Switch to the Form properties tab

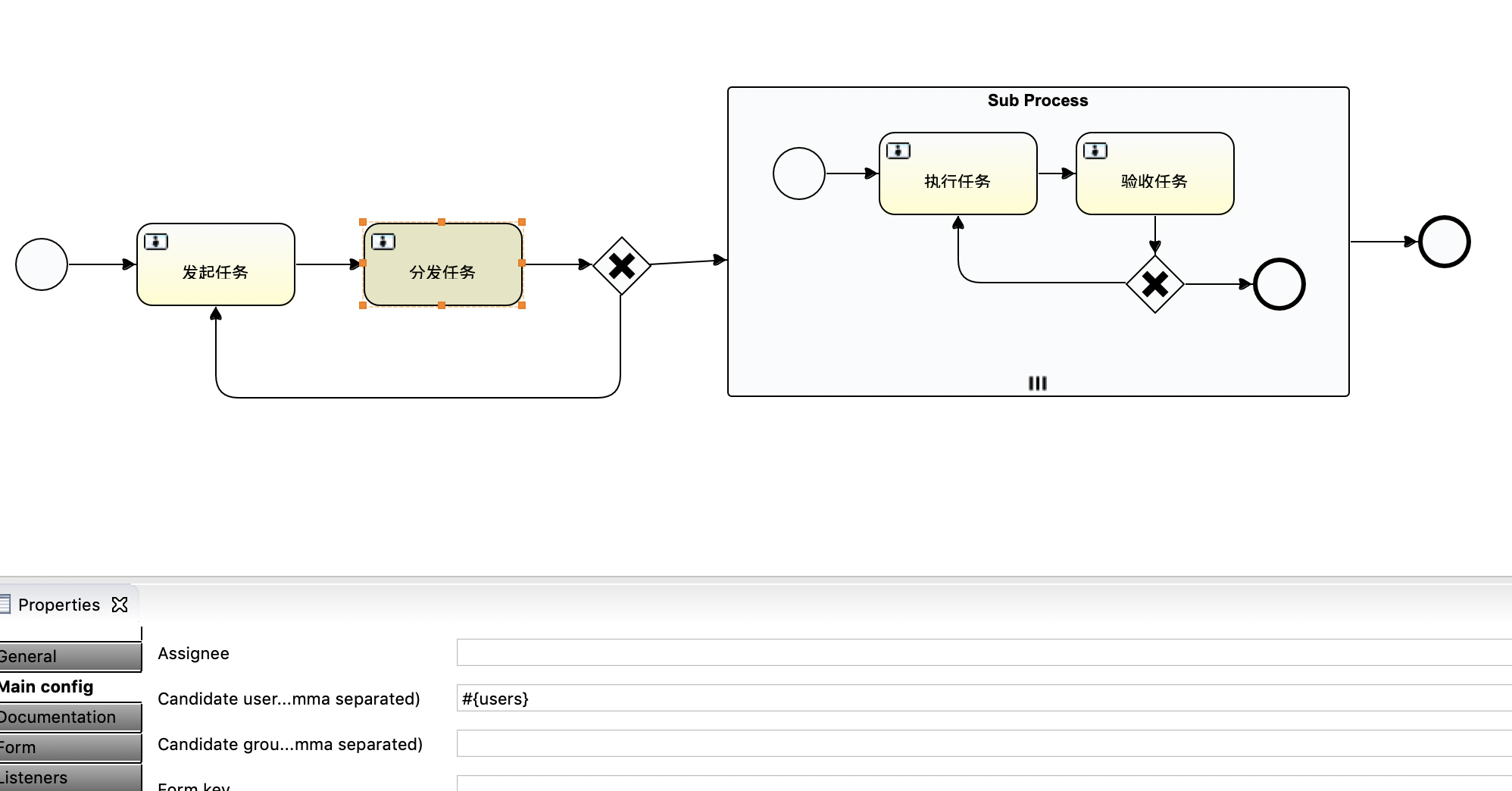tap(70, 747)
